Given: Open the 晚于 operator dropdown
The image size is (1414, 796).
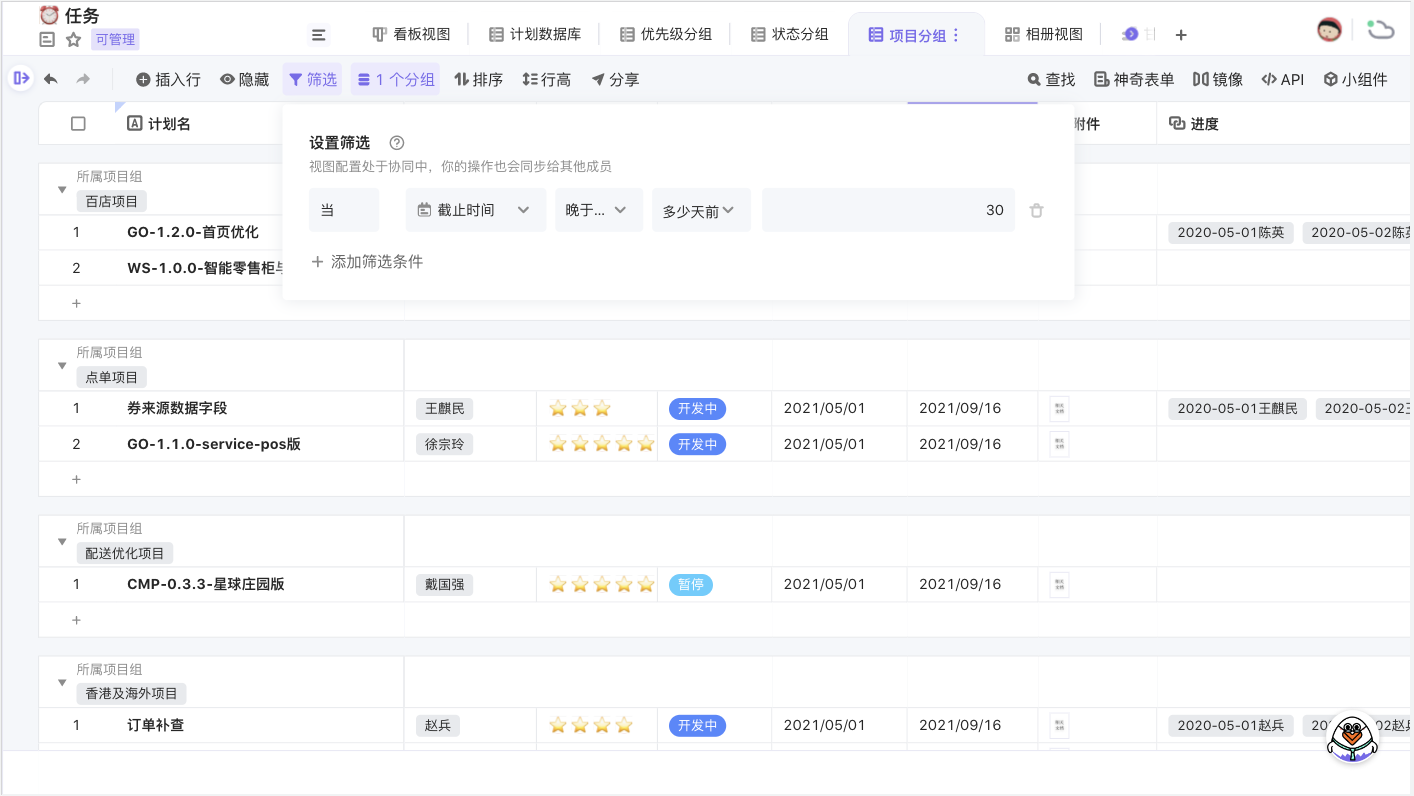Looking at the screenshot, I should pos(598,210).
